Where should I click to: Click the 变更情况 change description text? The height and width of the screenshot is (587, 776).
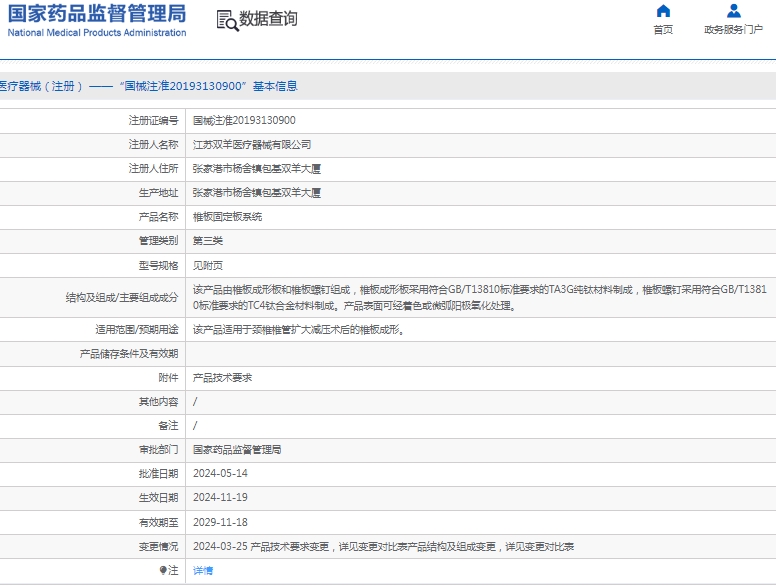[x=384, y=546]
